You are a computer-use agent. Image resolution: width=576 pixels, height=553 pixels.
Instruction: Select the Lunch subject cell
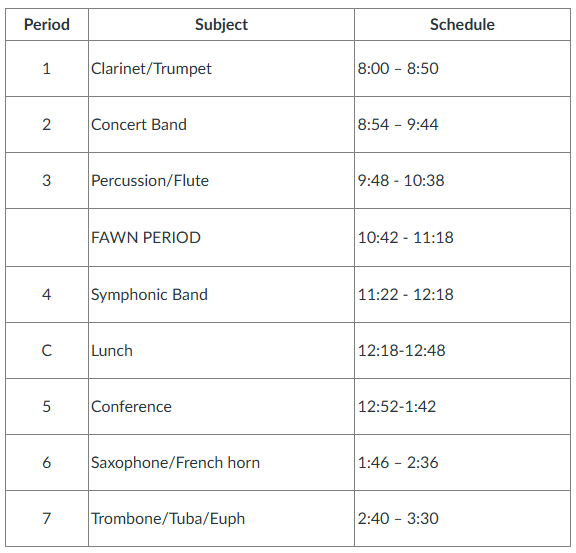(x=221, y=351)
